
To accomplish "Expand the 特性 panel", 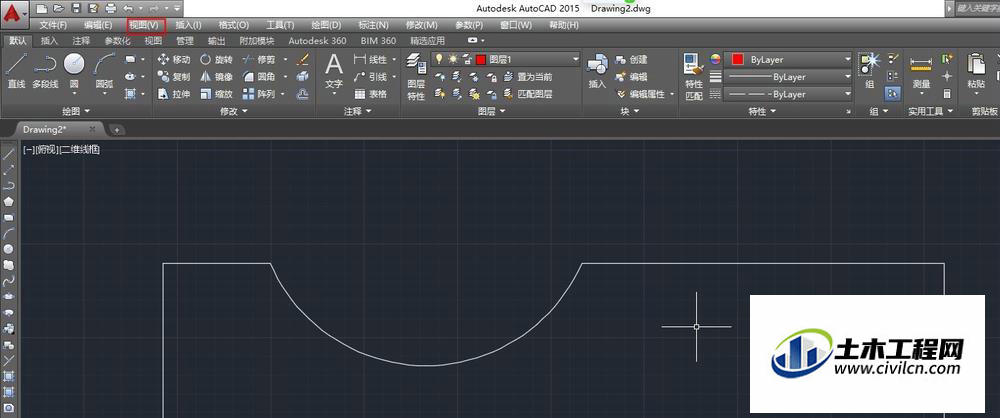I will [x=762, y=111].
